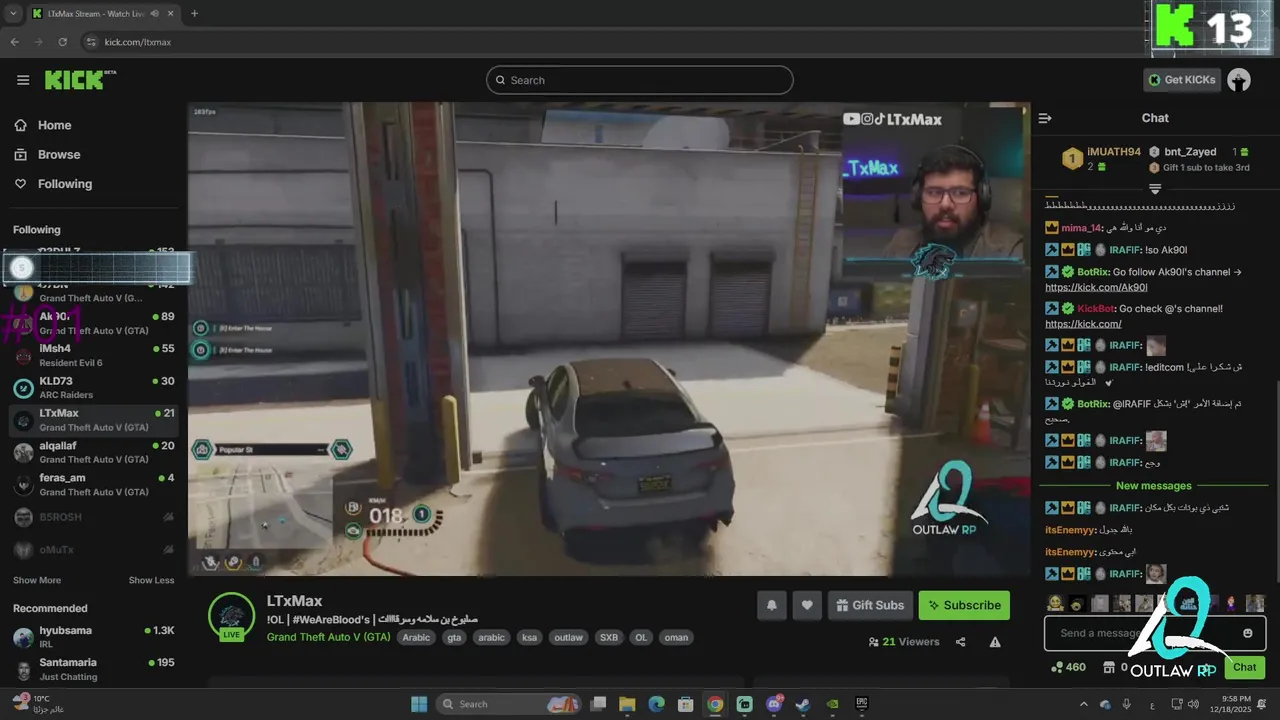The image size is (1280, 720).
Task: Click the kick.com/ltxmax address bar
Action: point(138,42)
